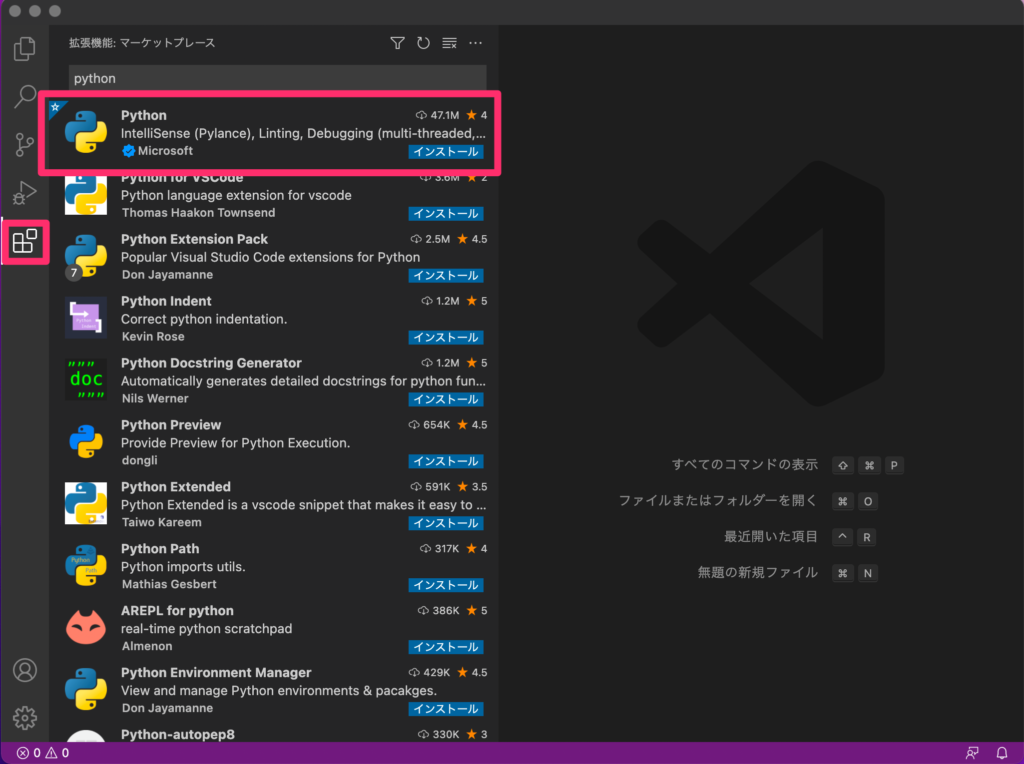Open the Manage gear icon
The image size is (1024, 764).
[25, 718]
